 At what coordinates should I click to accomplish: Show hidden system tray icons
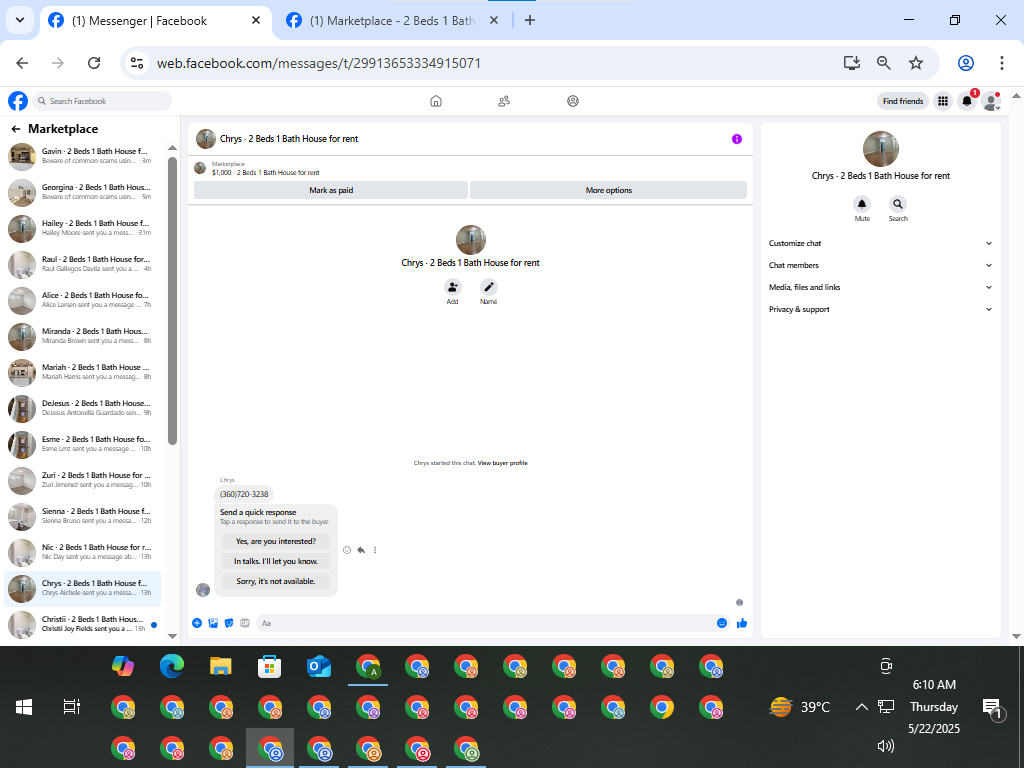tap(861, 707)
